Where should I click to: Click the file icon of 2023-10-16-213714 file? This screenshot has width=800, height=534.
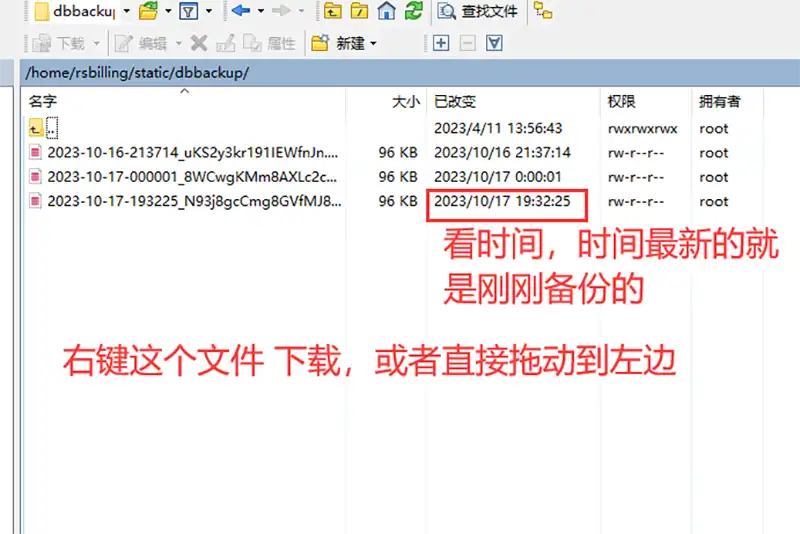click(x=35, y=152)
